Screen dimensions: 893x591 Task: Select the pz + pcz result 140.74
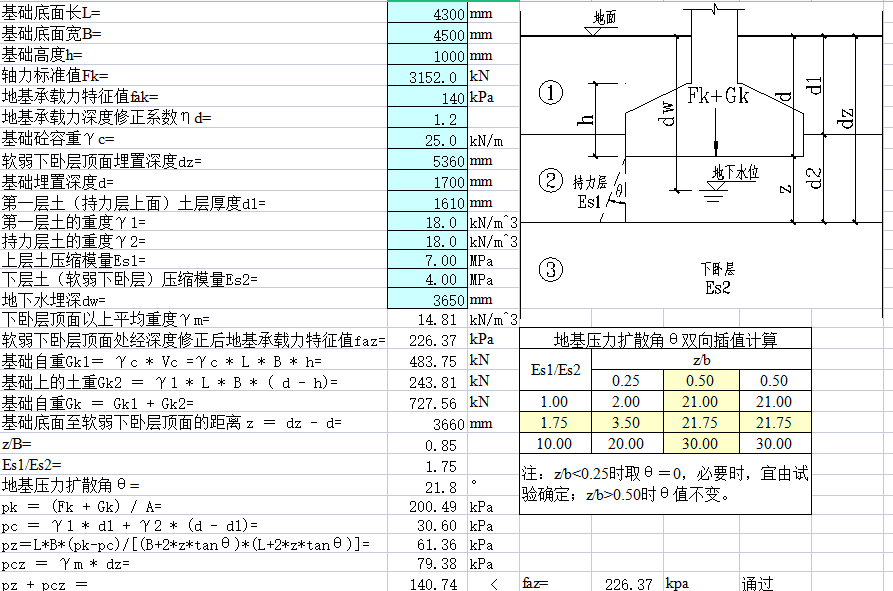[427, 584]
